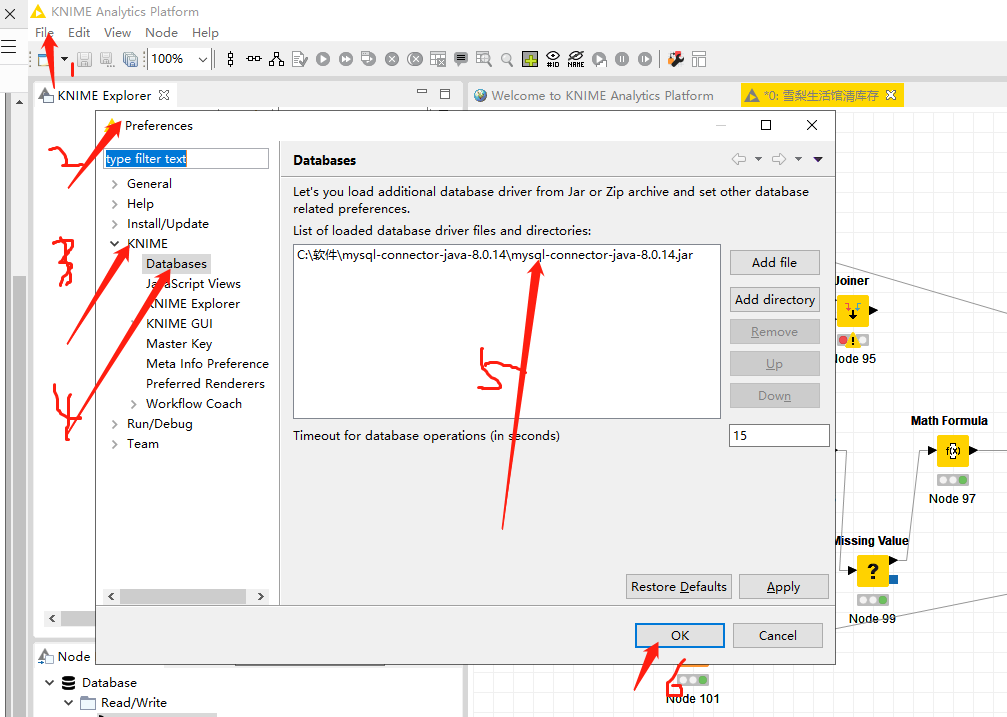Image resolution: width=1007 pixels, height=717 pixels.
Task: Expand the Install/Update preferences category
Action: coord(114,224)
